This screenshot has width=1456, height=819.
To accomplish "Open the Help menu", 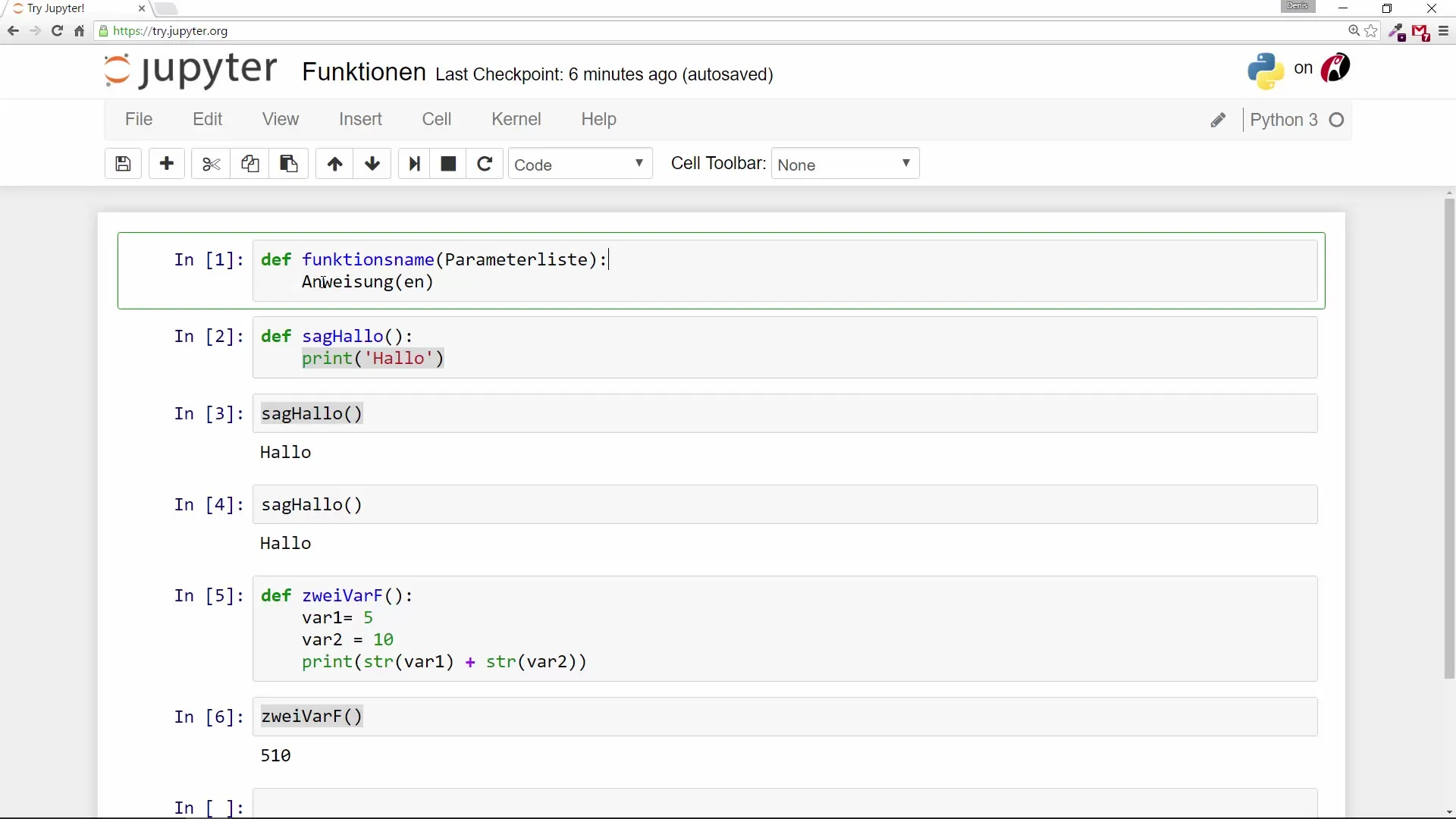I will pyautogui.click(x=599, y=119).
